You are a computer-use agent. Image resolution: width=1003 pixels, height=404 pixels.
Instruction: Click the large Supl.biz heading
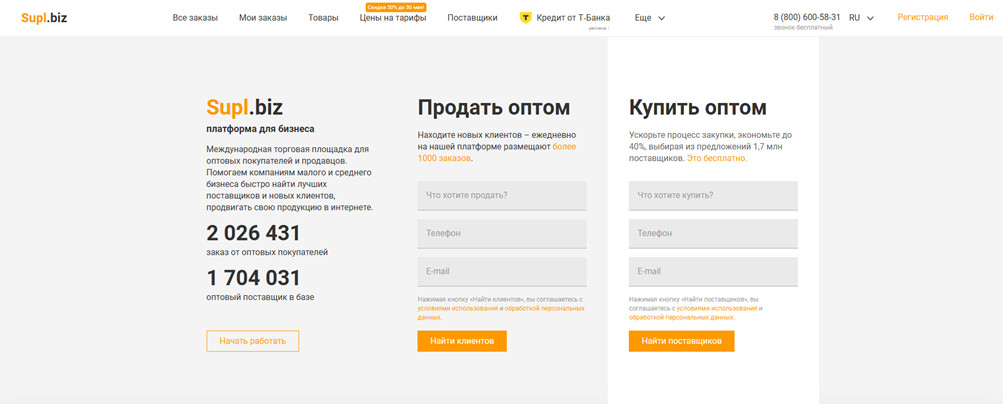(244, 107)
